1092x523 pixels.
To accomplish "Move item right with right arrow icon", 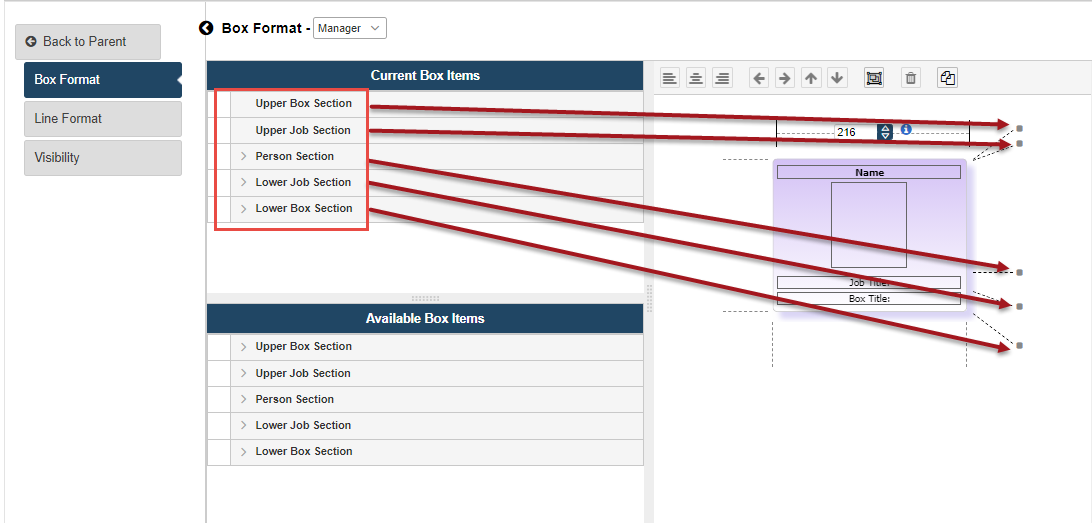I will [x=785, y=78].
